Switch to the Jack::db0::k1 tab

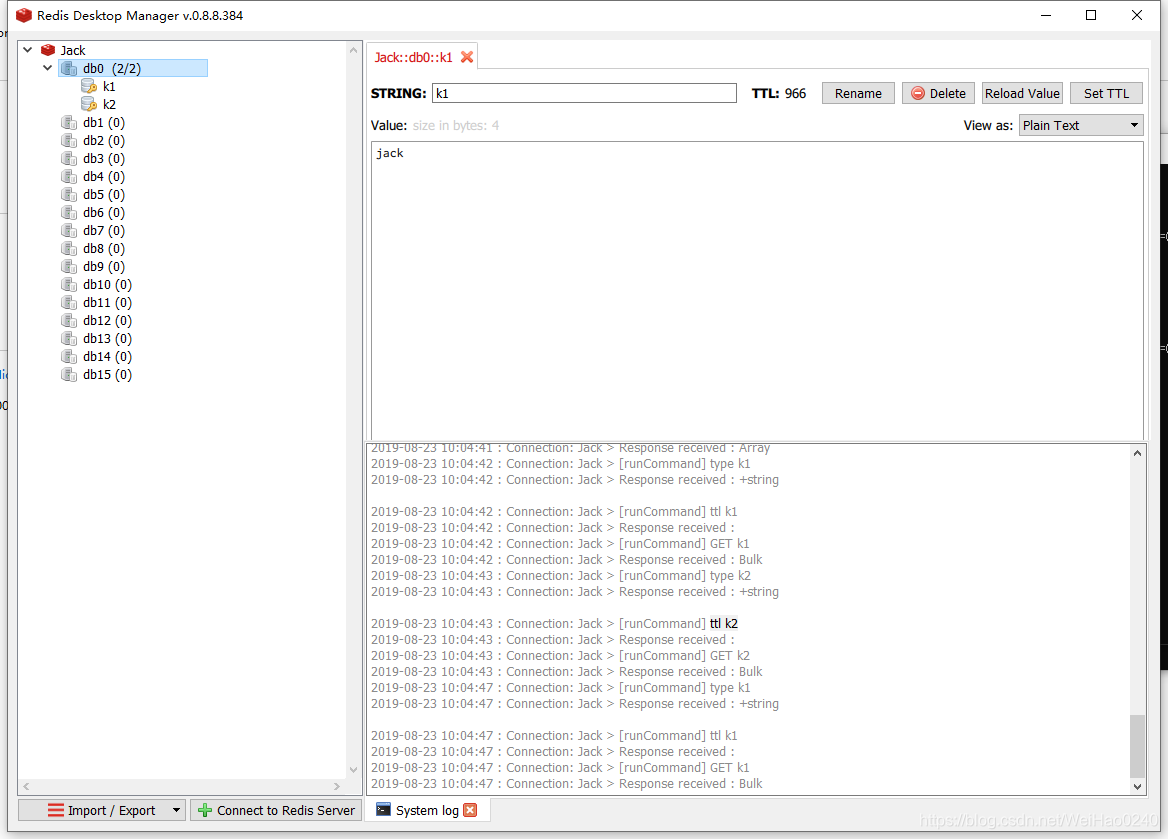[x=412, y=57]
